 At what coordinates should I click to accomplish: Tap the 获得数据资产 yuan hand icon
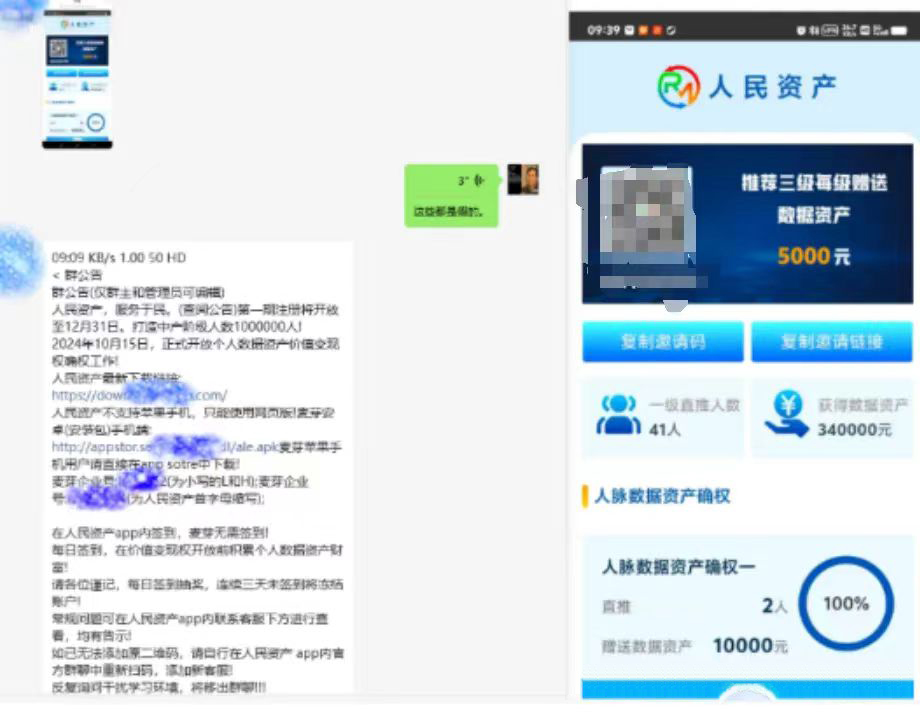click(786, 414)
